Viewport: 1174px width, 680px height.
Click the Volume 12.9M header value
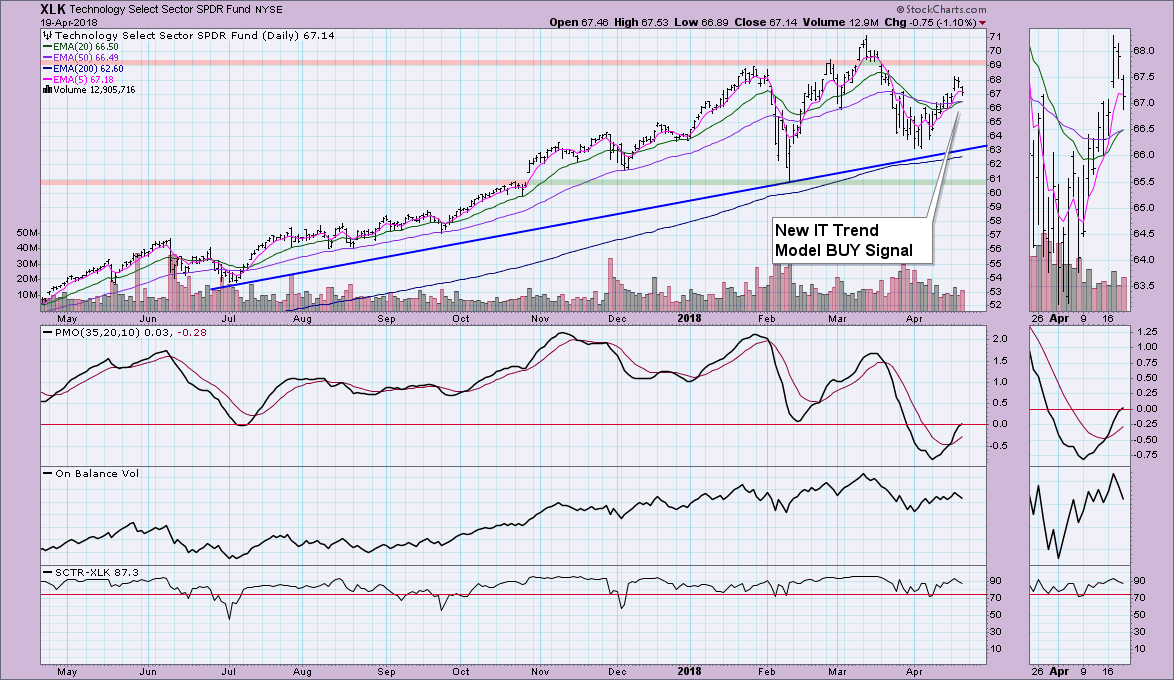[x=842, y=22]
